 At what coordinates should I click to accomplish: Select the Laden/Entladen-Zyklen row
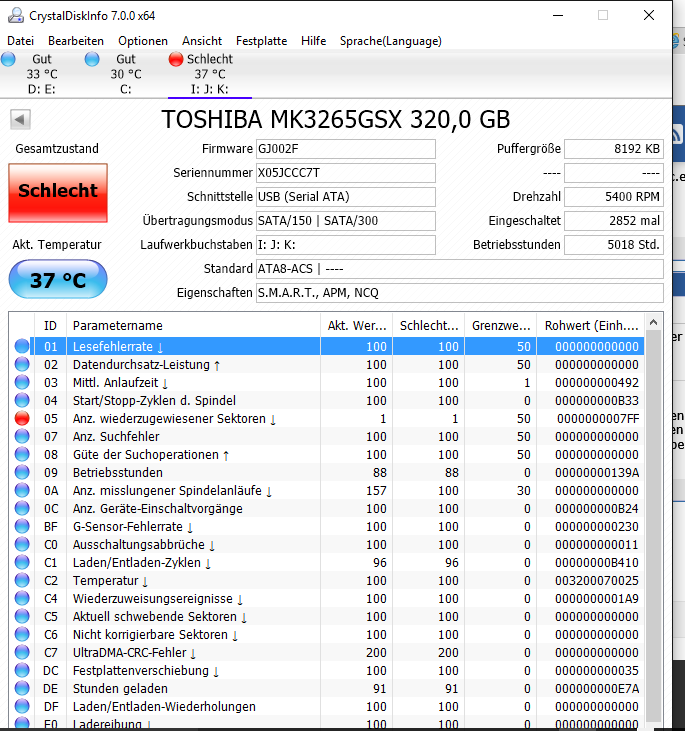click(x=327, y=563)
